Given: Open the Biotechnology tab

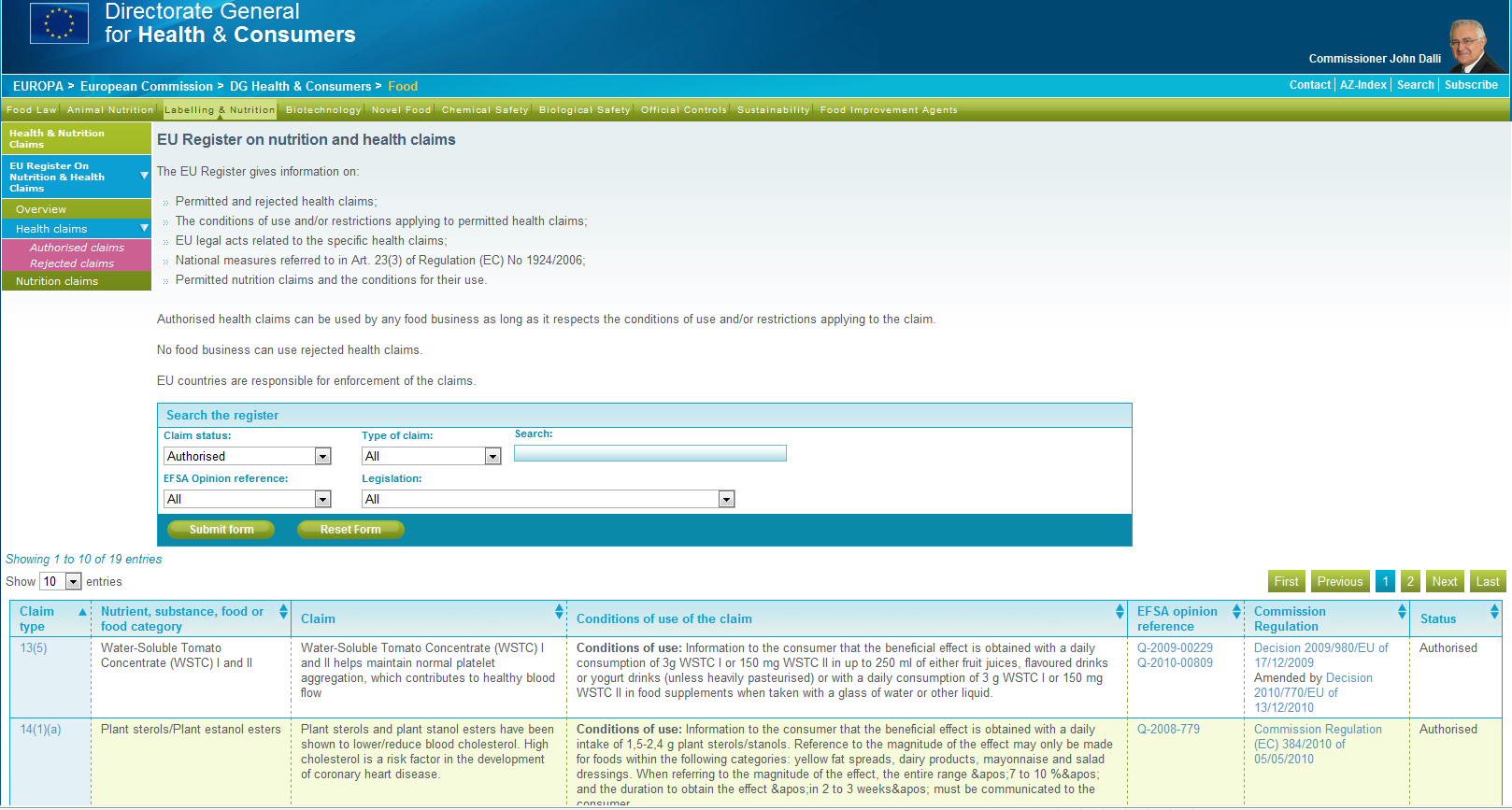Looking at the screenshot, I should click(323, 110).
